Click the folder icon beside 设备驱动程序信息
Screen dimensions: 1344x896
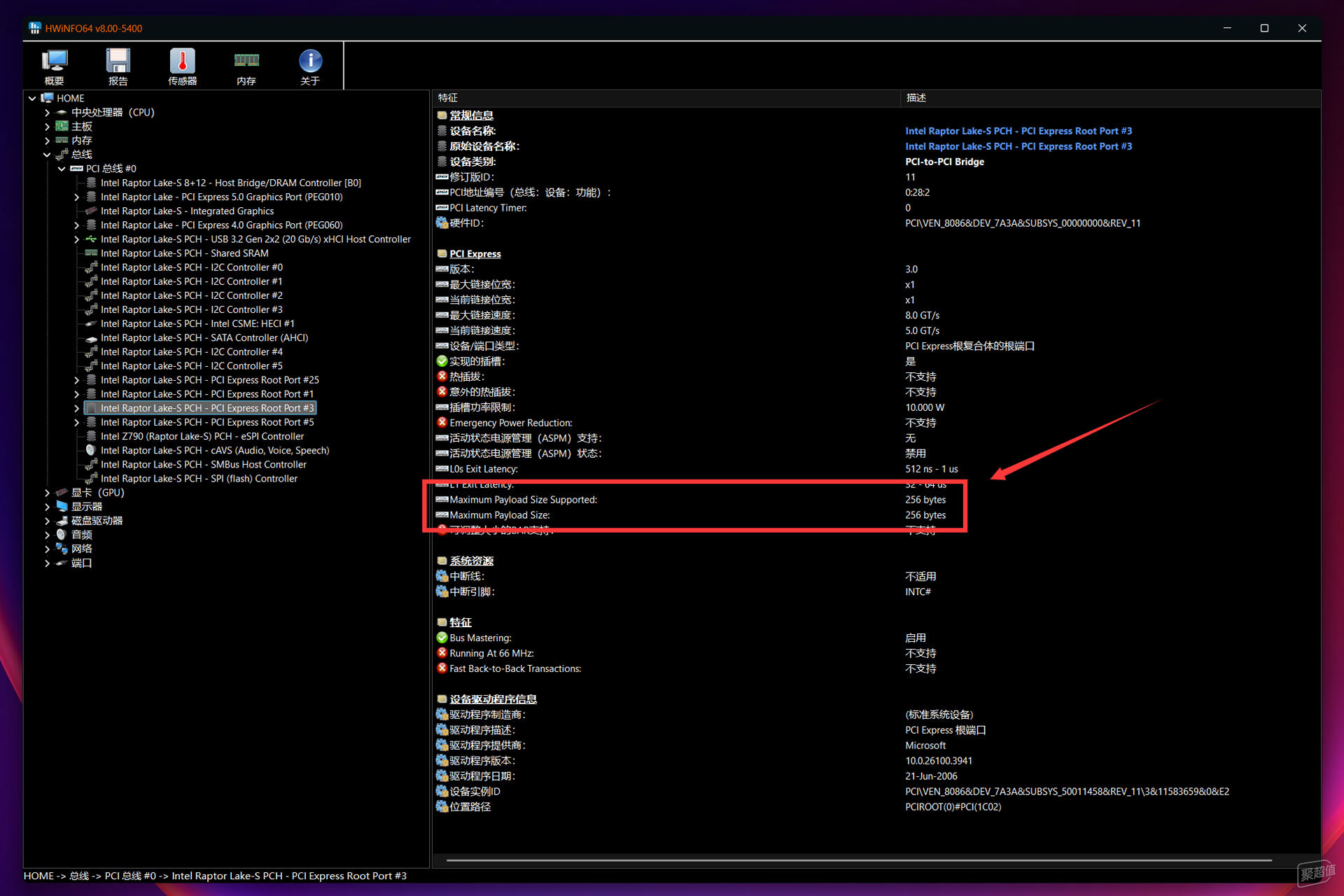(x=442, y=699)
